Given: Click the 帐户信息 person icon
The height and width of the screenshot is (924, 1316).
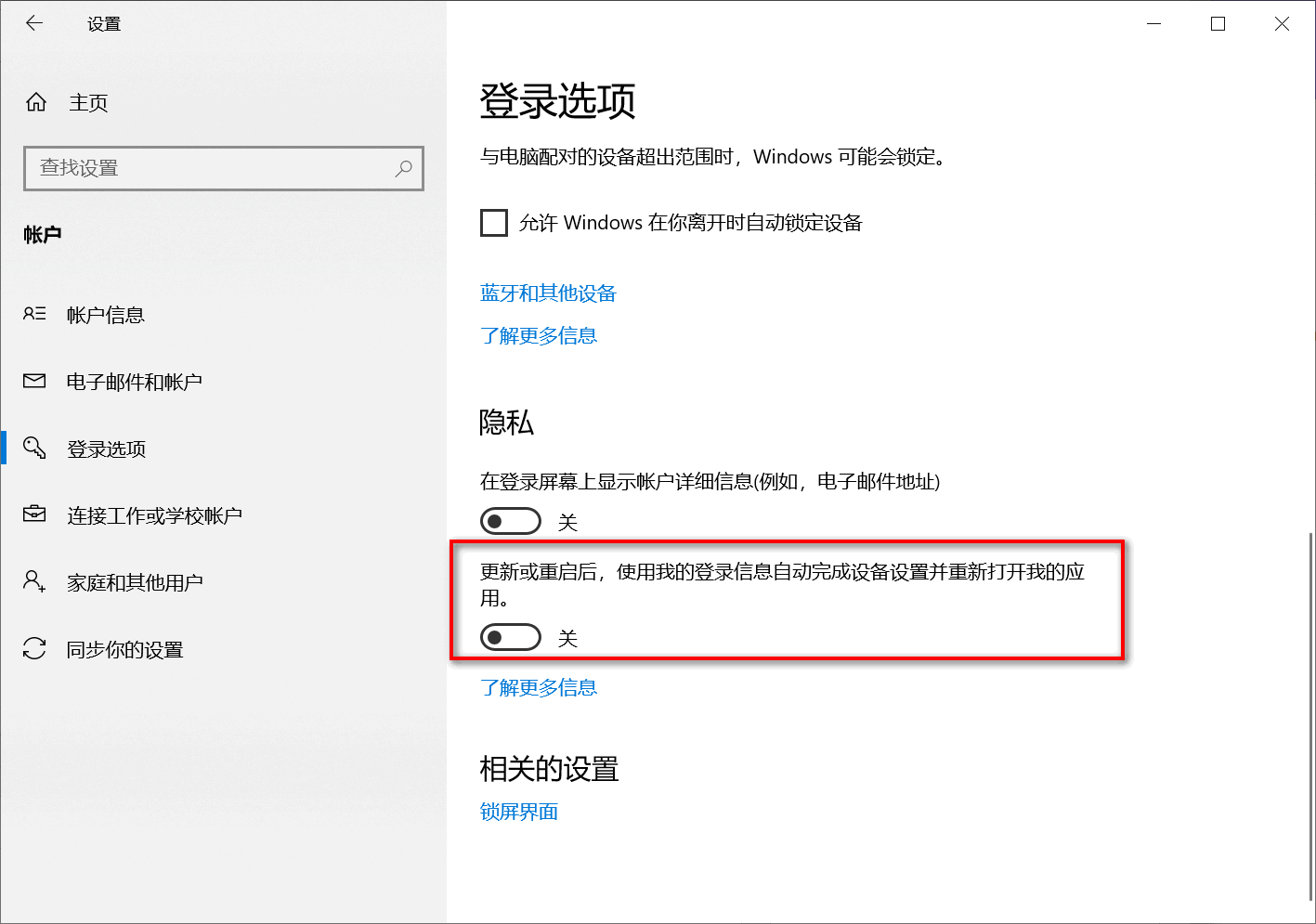Looking at the screenshot, I should [34, 314].
